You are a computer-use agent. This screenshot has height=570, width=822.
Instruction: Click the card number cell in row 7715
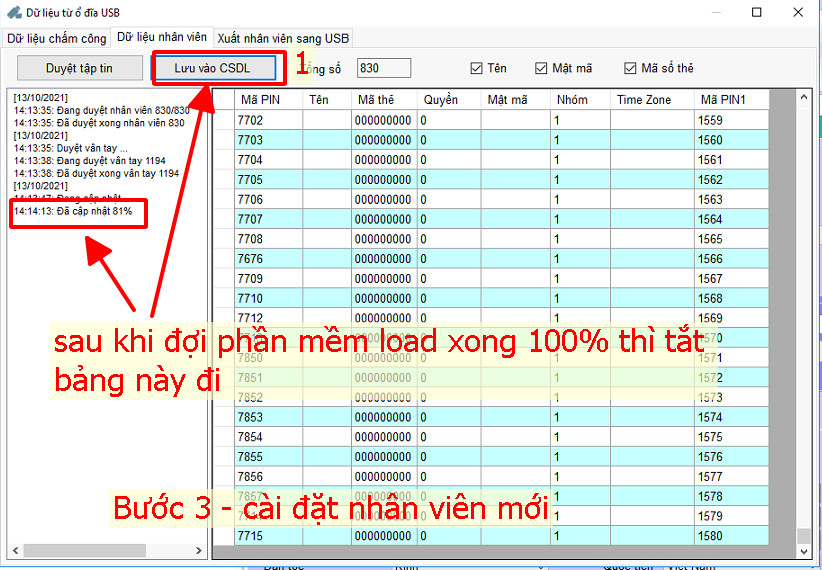(384, 536)
